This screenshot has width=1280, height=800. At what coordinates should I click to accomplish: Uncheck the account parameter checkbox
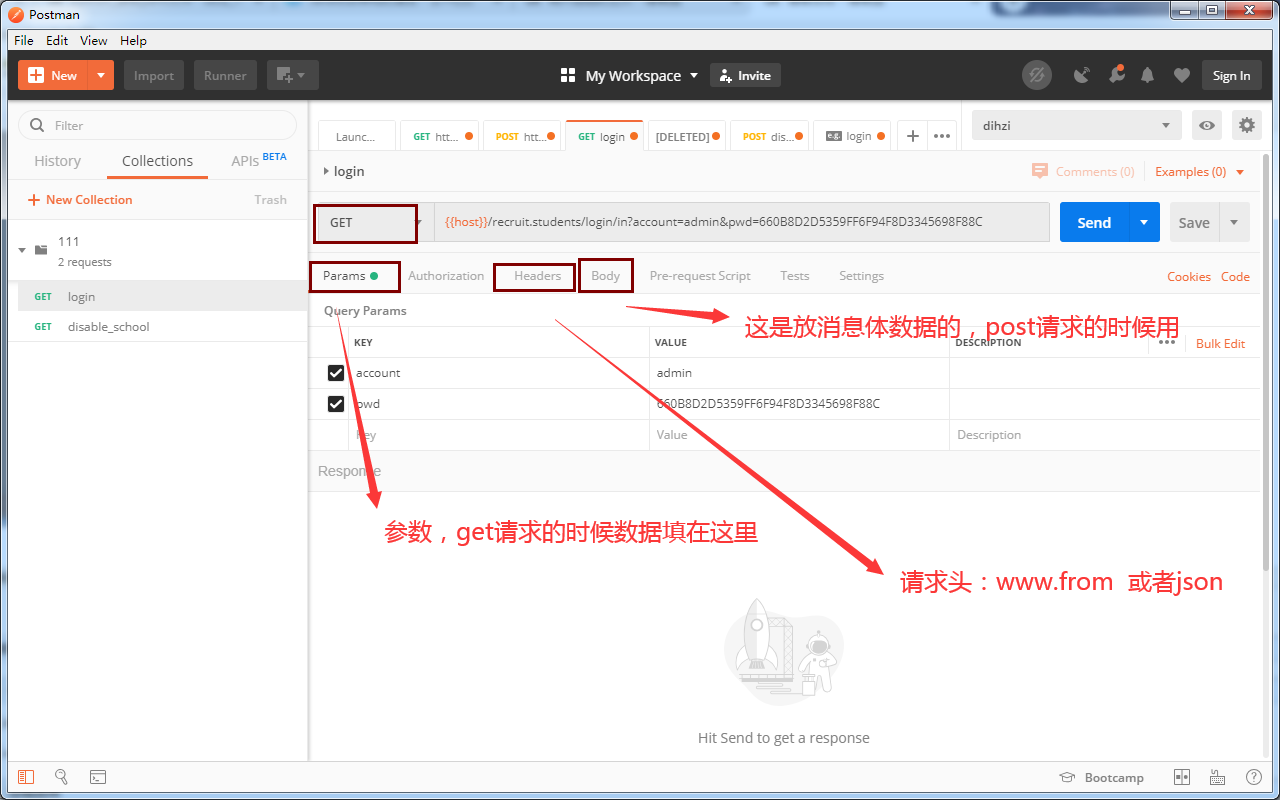pos(336,373)
